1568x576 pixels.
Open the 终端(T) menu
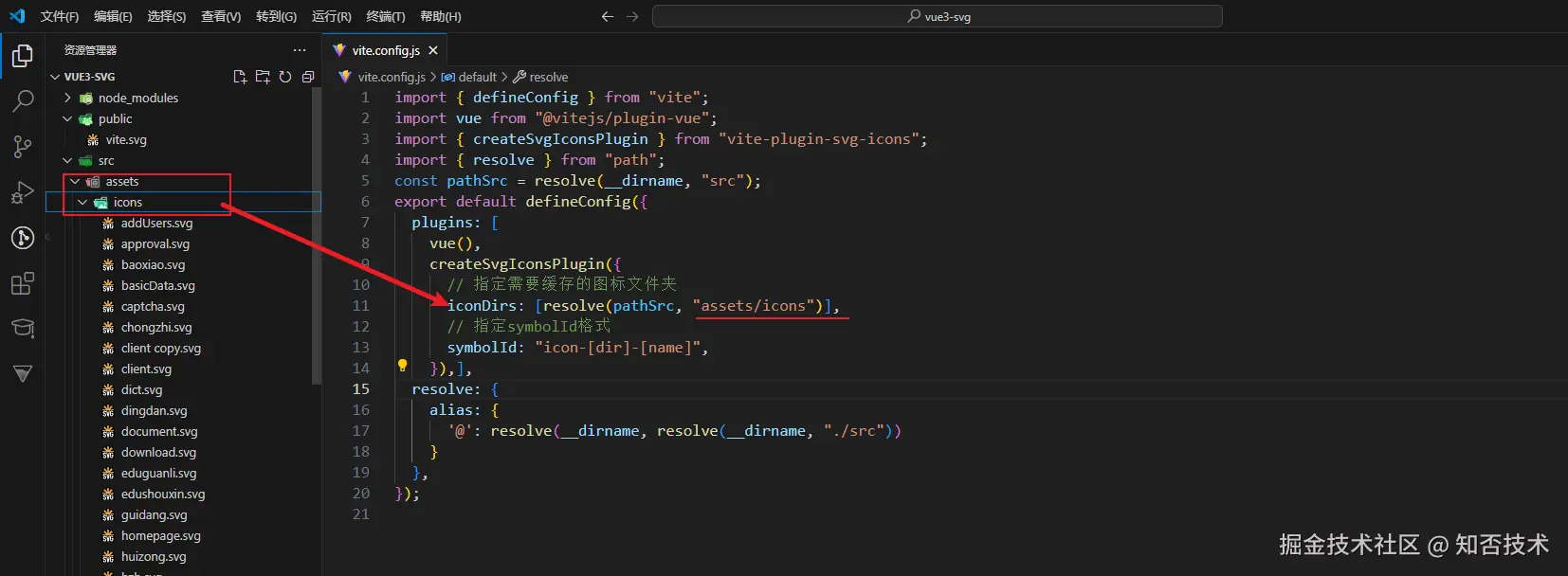386,16
